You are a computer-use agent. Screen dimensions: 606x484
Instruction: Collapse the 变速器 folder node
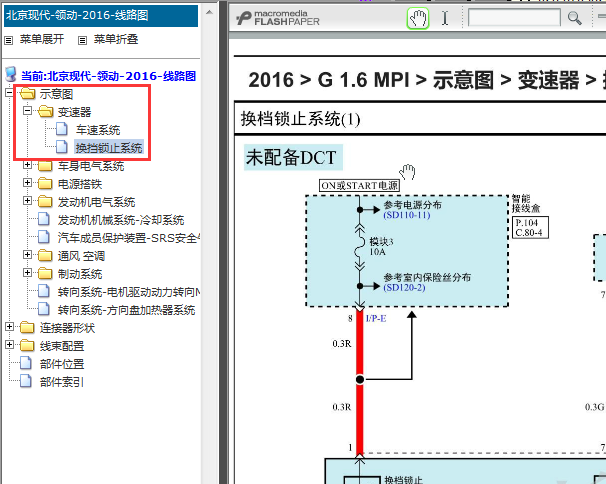pyautogui.click(x=27, y=111)
